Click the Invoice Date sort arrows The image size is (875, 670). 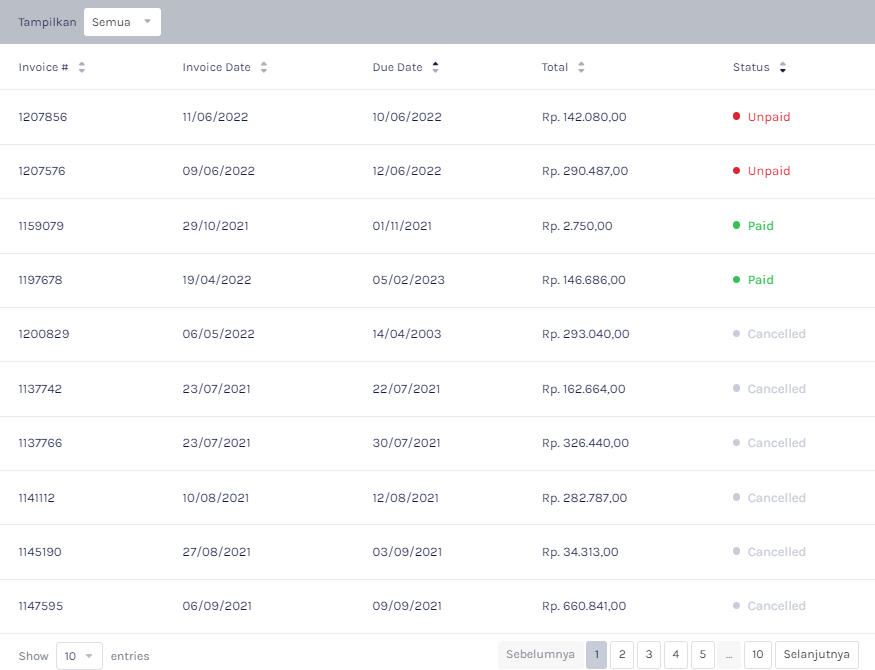[x=264, y=68]
